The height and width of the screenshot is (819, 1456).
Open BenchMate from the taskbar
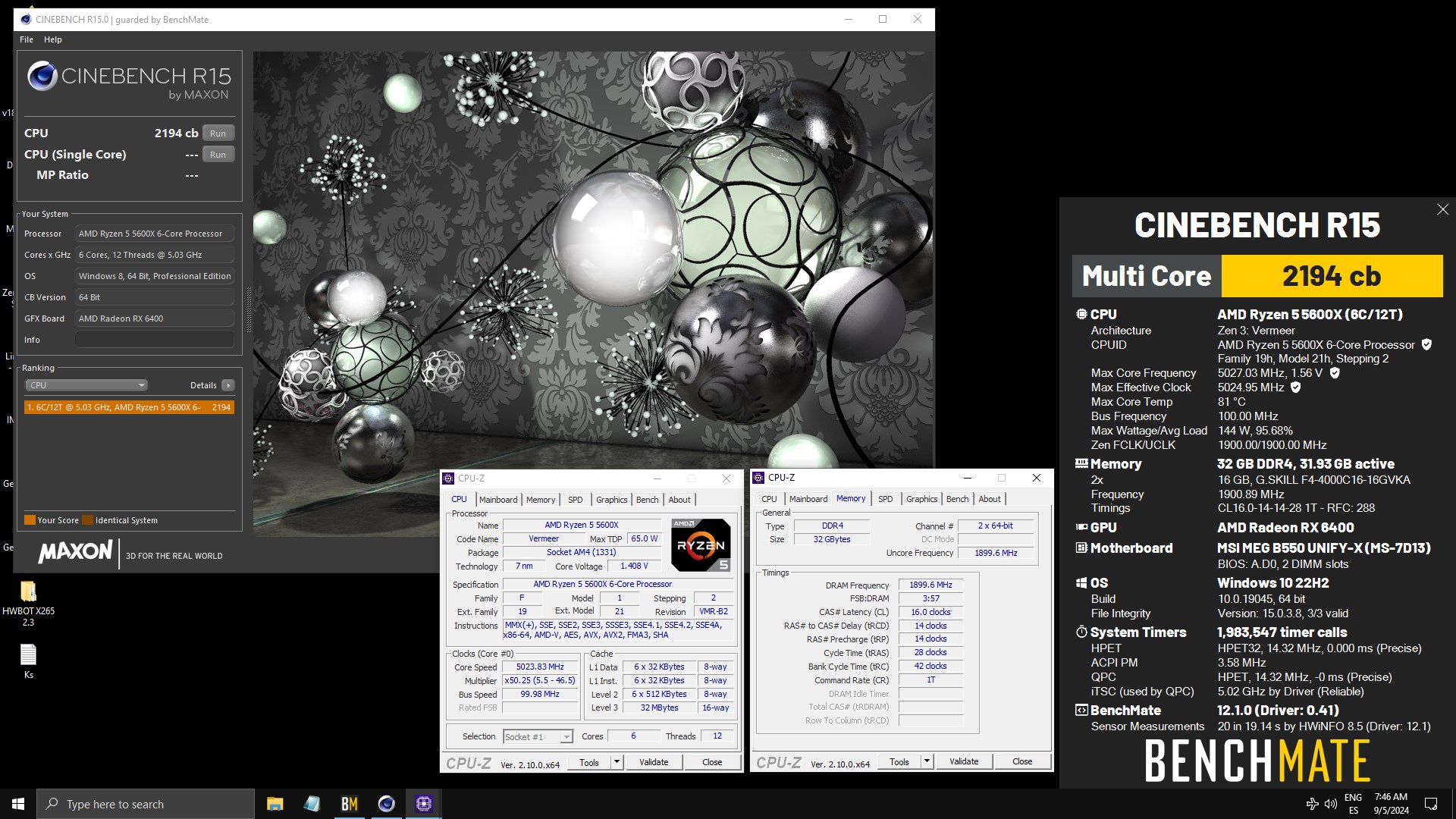tap(349, 804)
